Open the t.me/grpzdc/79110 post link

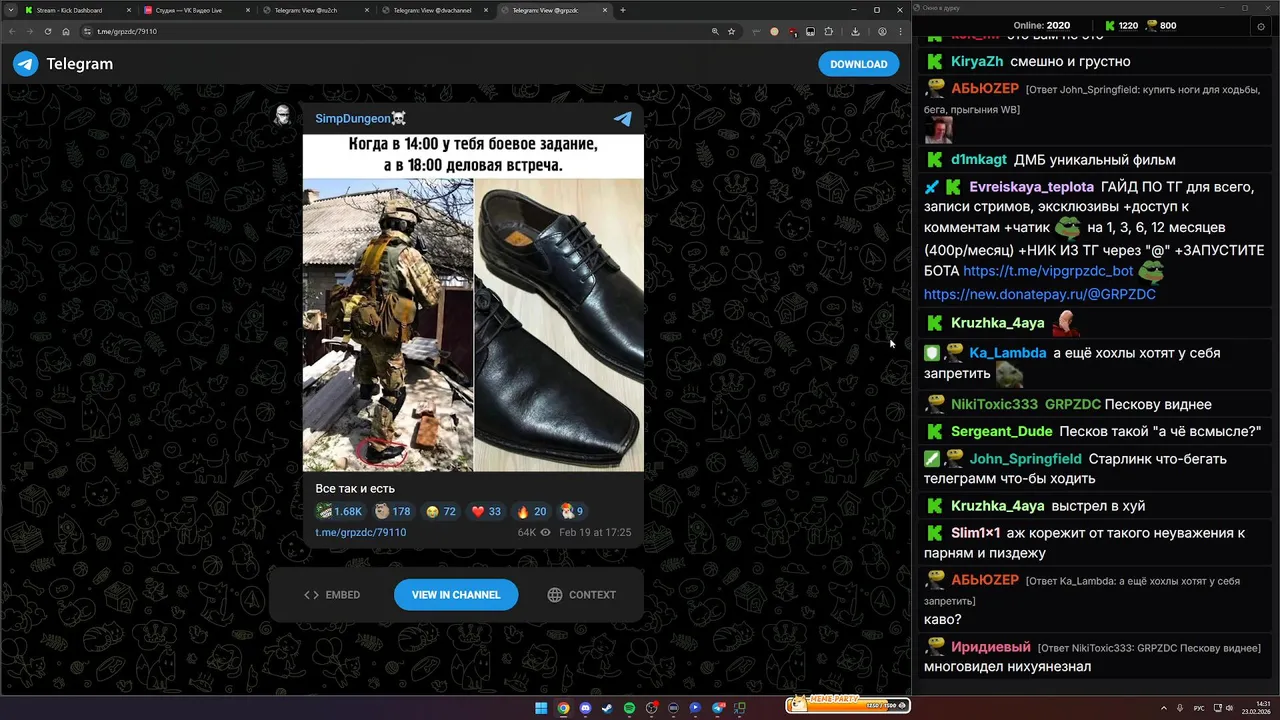pyautogui.click(x=360, y=532)
